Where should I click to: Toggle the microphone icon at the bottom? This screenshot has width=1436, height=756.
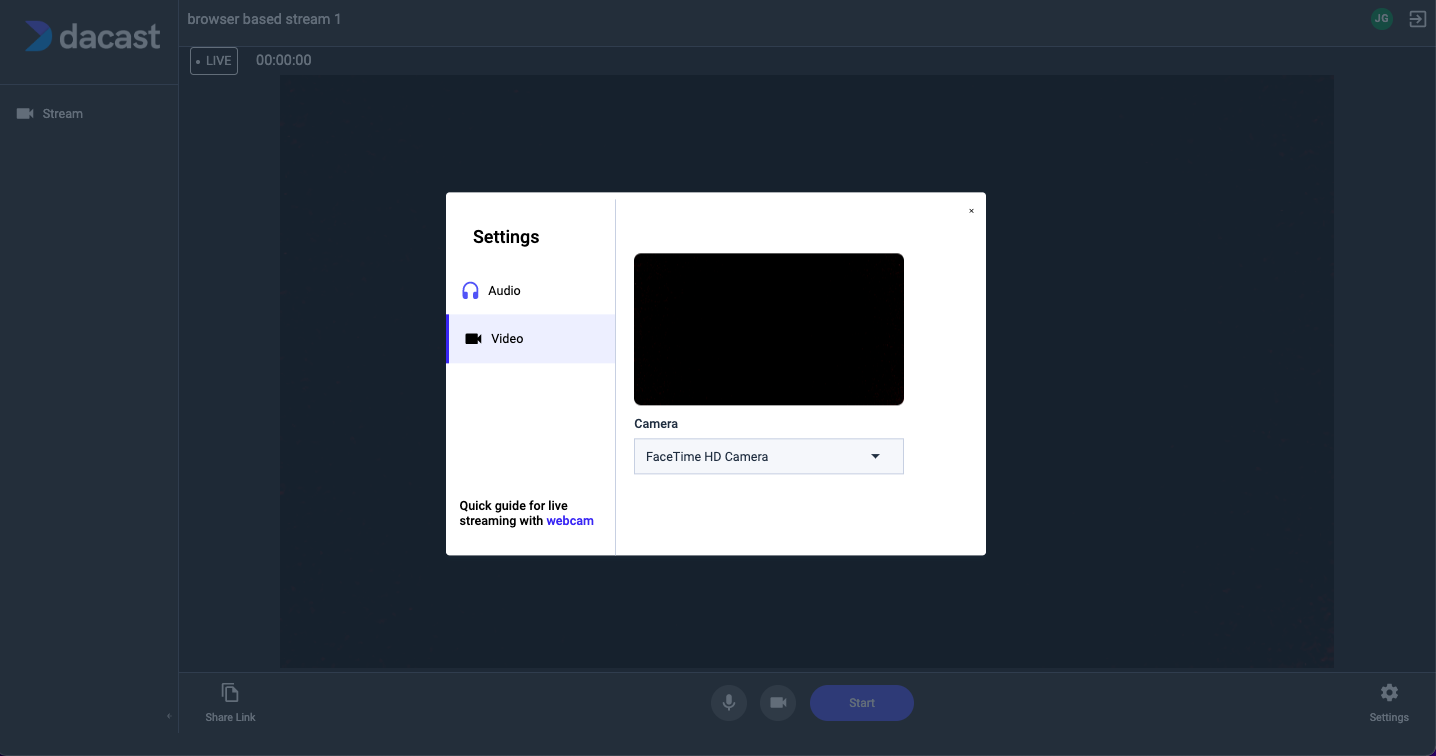click(x=728, y=703)
